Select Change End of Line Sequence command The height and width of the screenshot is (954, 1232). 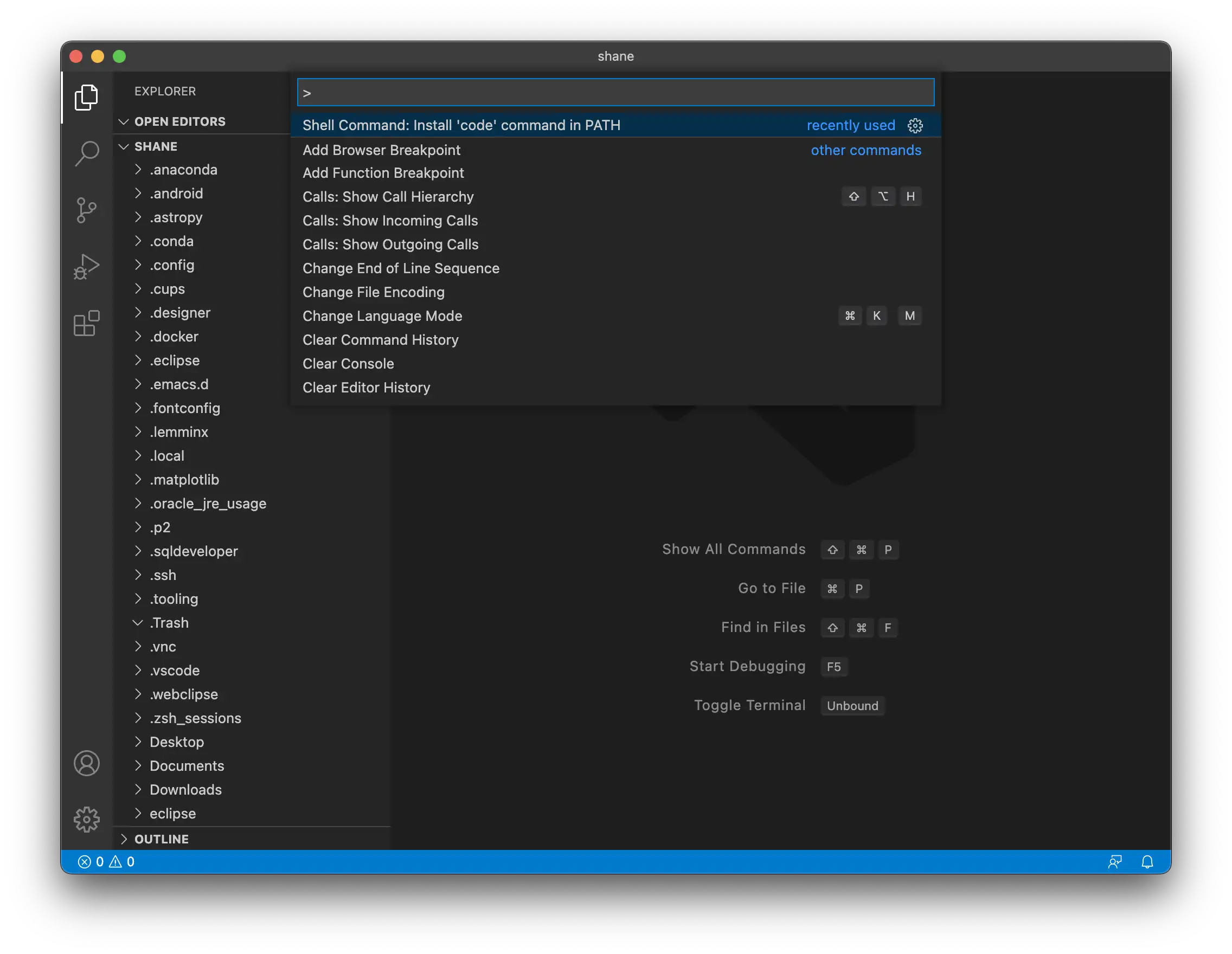point(615,268)
